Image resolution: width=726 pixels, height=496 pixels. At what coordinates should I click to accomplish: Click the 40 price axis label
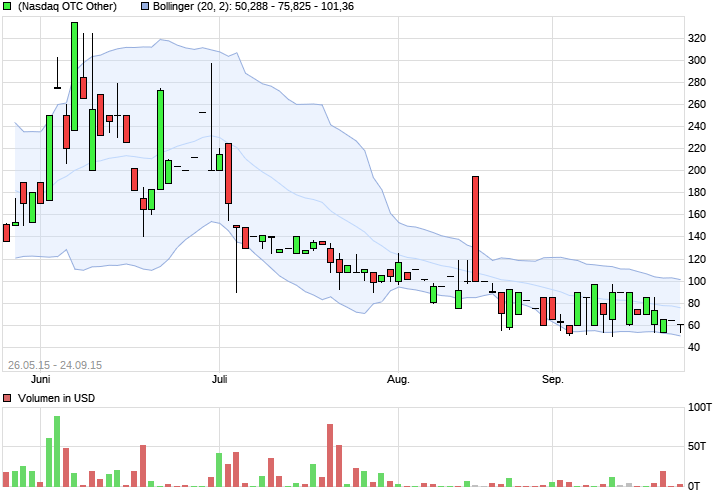(694, 347)
